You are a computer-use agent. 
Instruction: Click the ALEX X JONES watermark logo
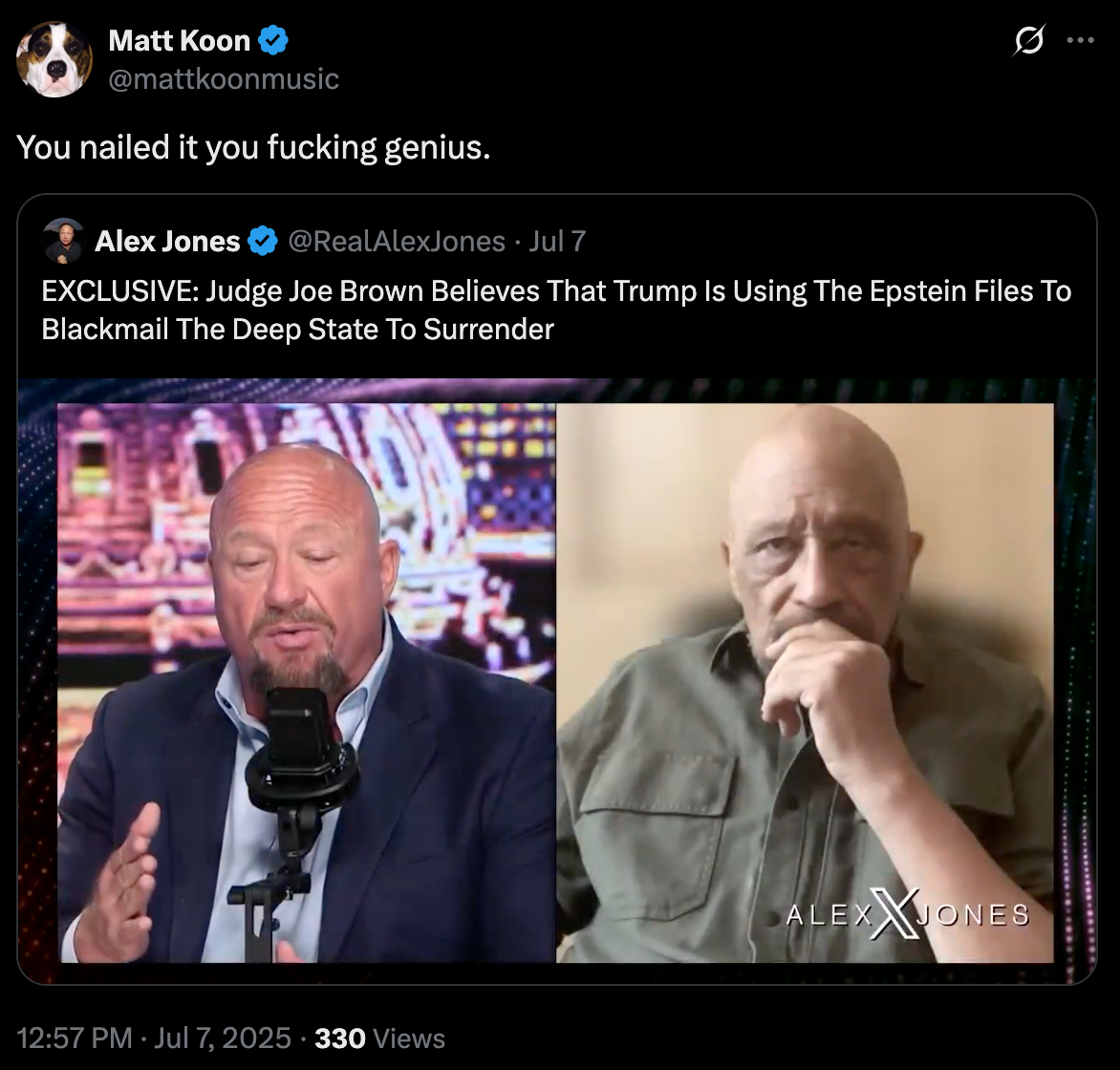coord(907,914)
